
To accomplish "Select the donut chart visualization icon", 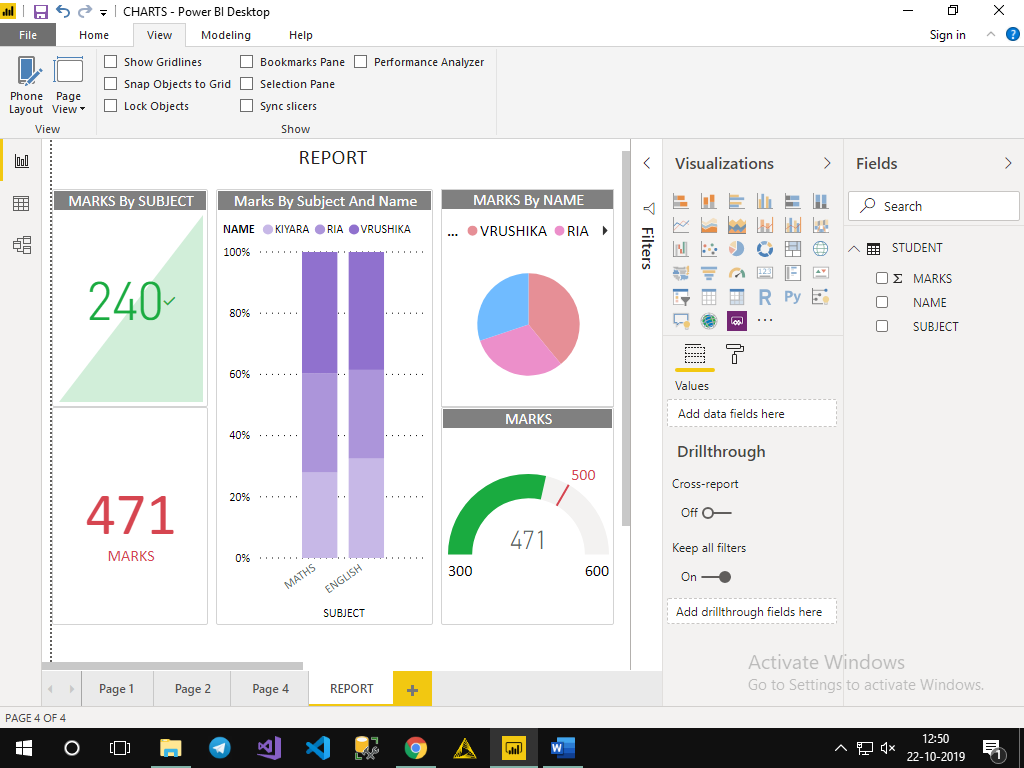I will [765, 248].
